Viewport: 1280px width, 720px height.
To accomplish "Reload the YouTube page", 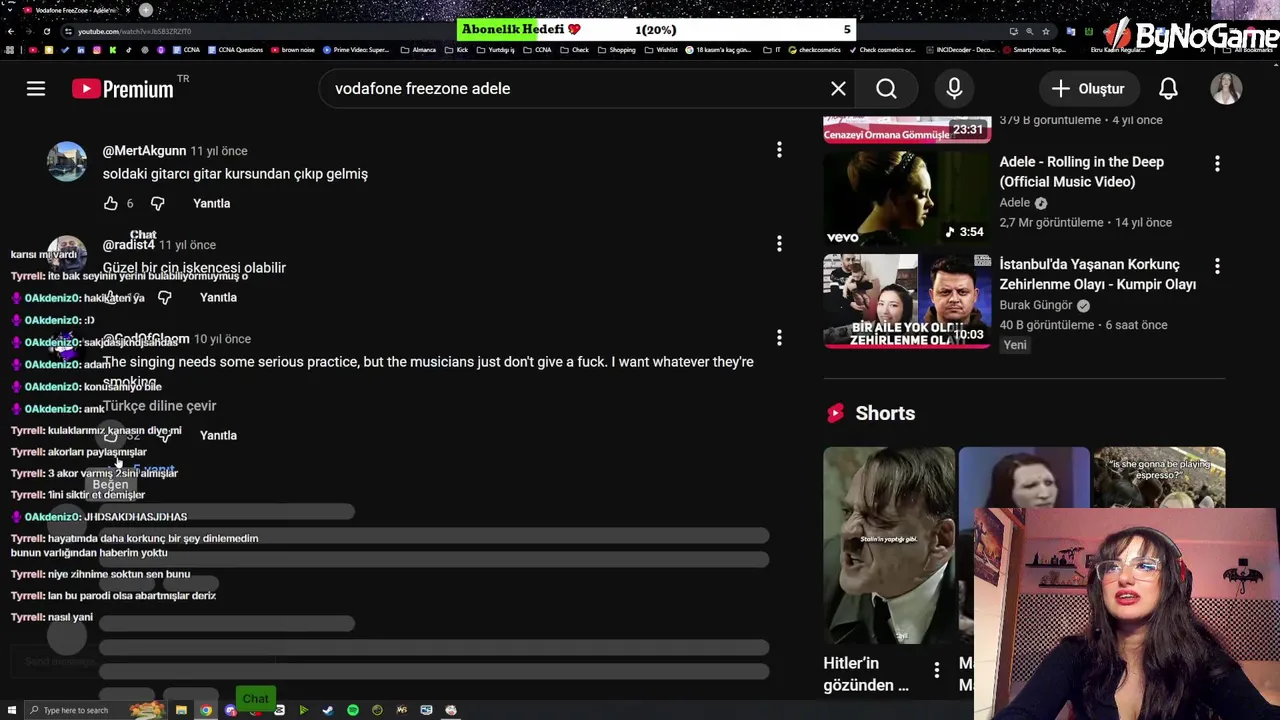I will (46, 31).
